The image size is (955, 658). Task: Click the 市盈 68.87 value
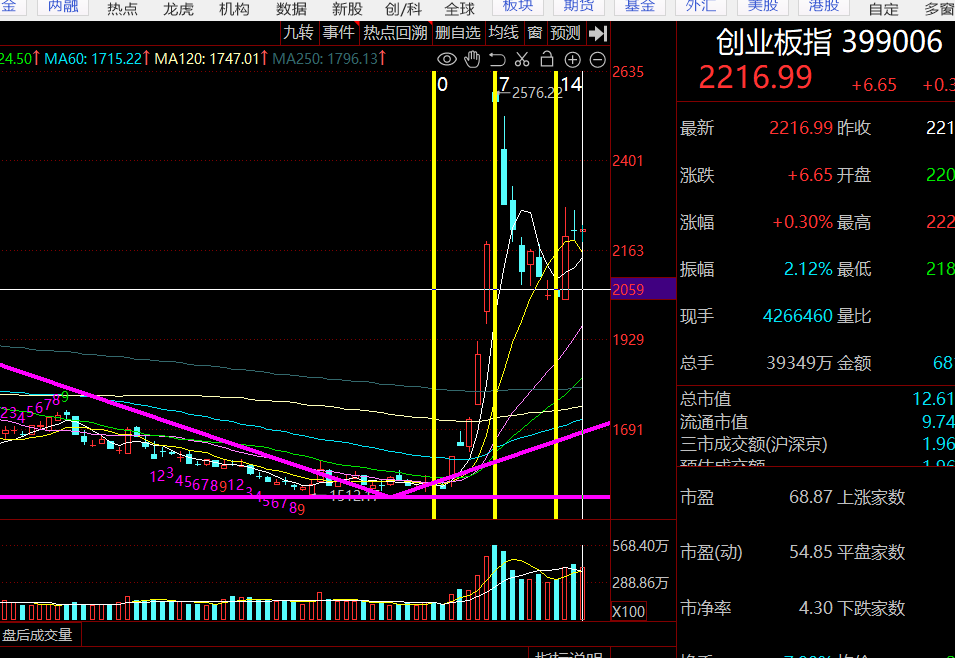(811, 497)
